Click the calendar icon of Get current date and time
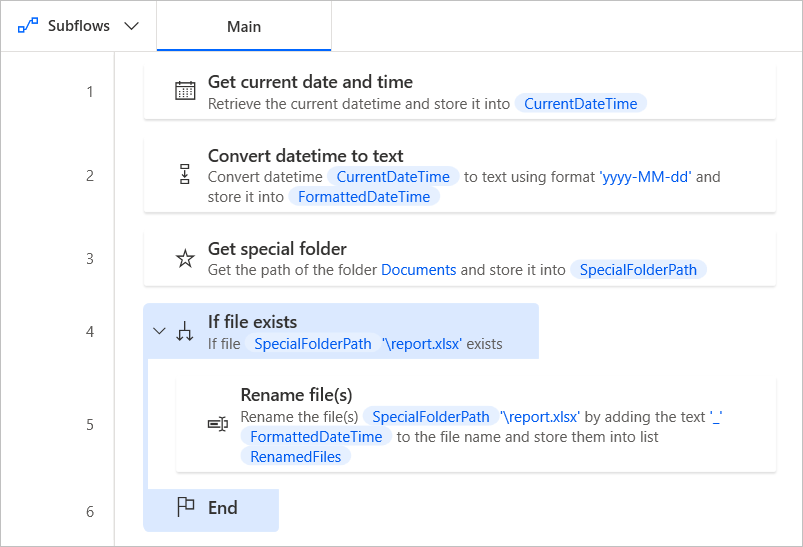The width and height of the screenshot is (803, 547). (x=185, y=91)
